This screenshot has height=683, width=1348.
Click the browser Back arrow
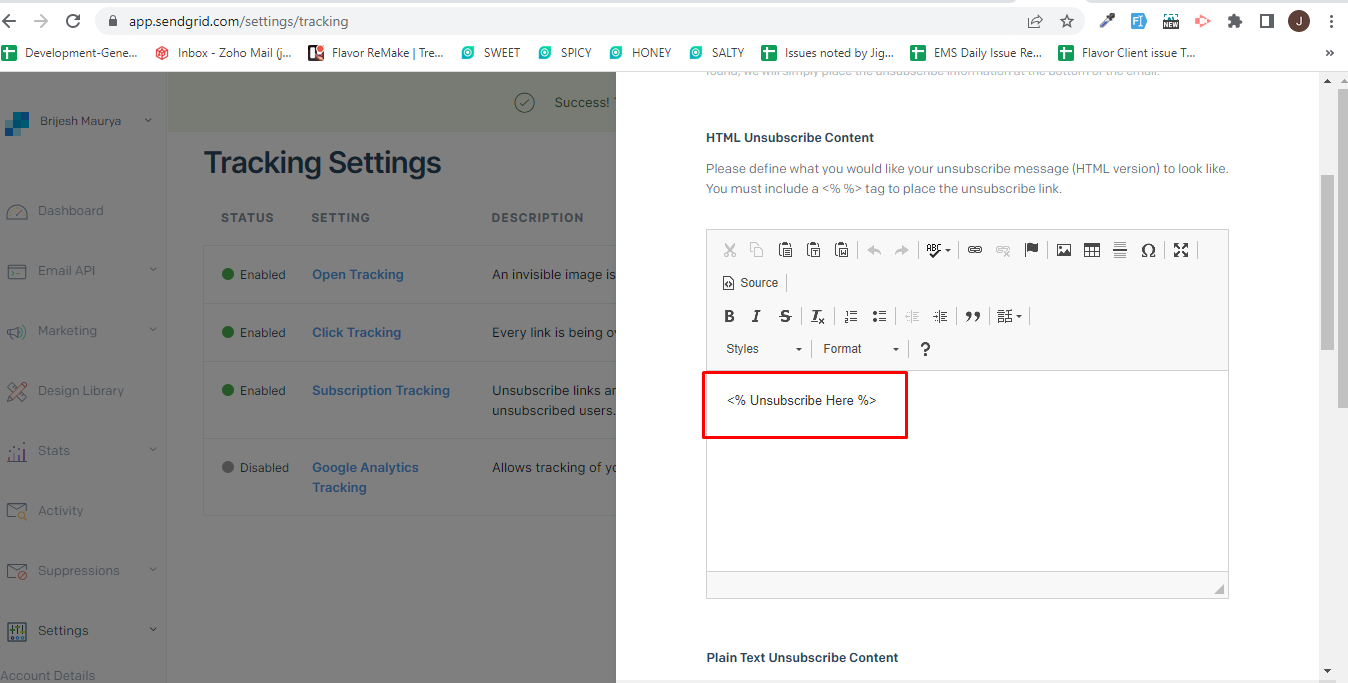coord(10,21)
